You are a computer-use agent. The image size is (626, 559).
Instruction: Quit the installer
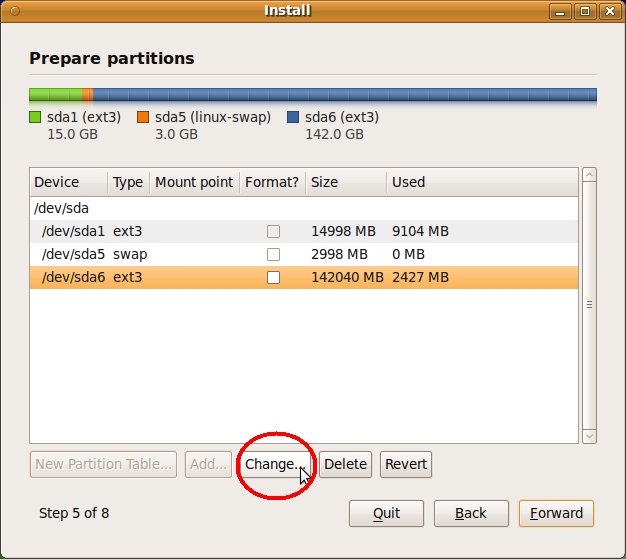tap(386, 513)
